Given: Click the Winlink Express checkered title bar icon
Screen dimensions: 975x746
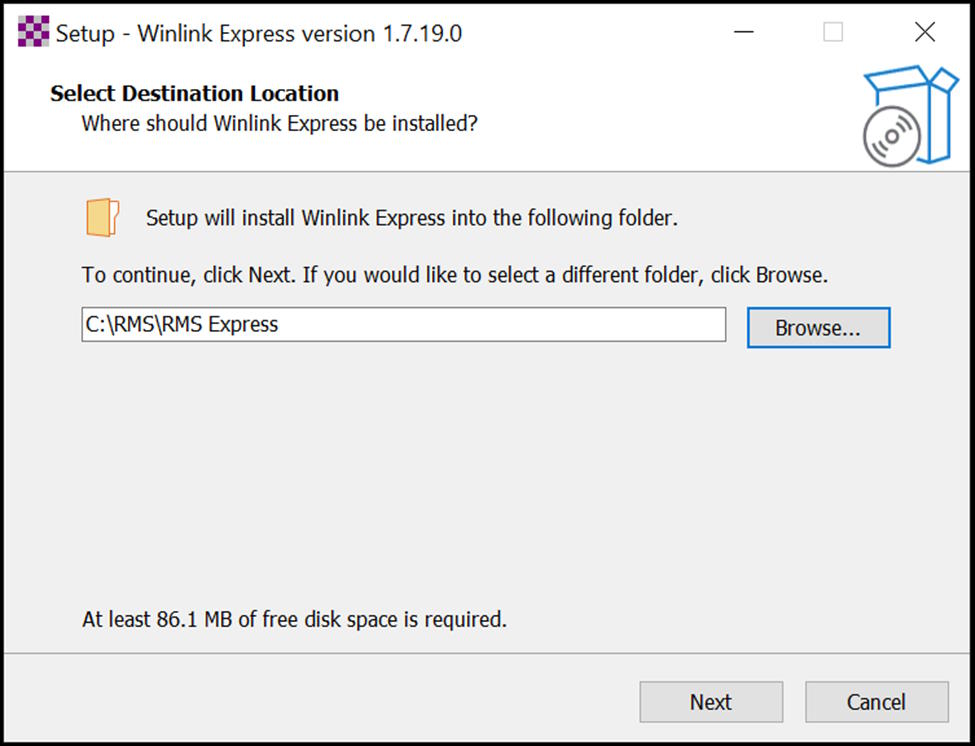Looking at the screenshot, I should coord(33,32).
